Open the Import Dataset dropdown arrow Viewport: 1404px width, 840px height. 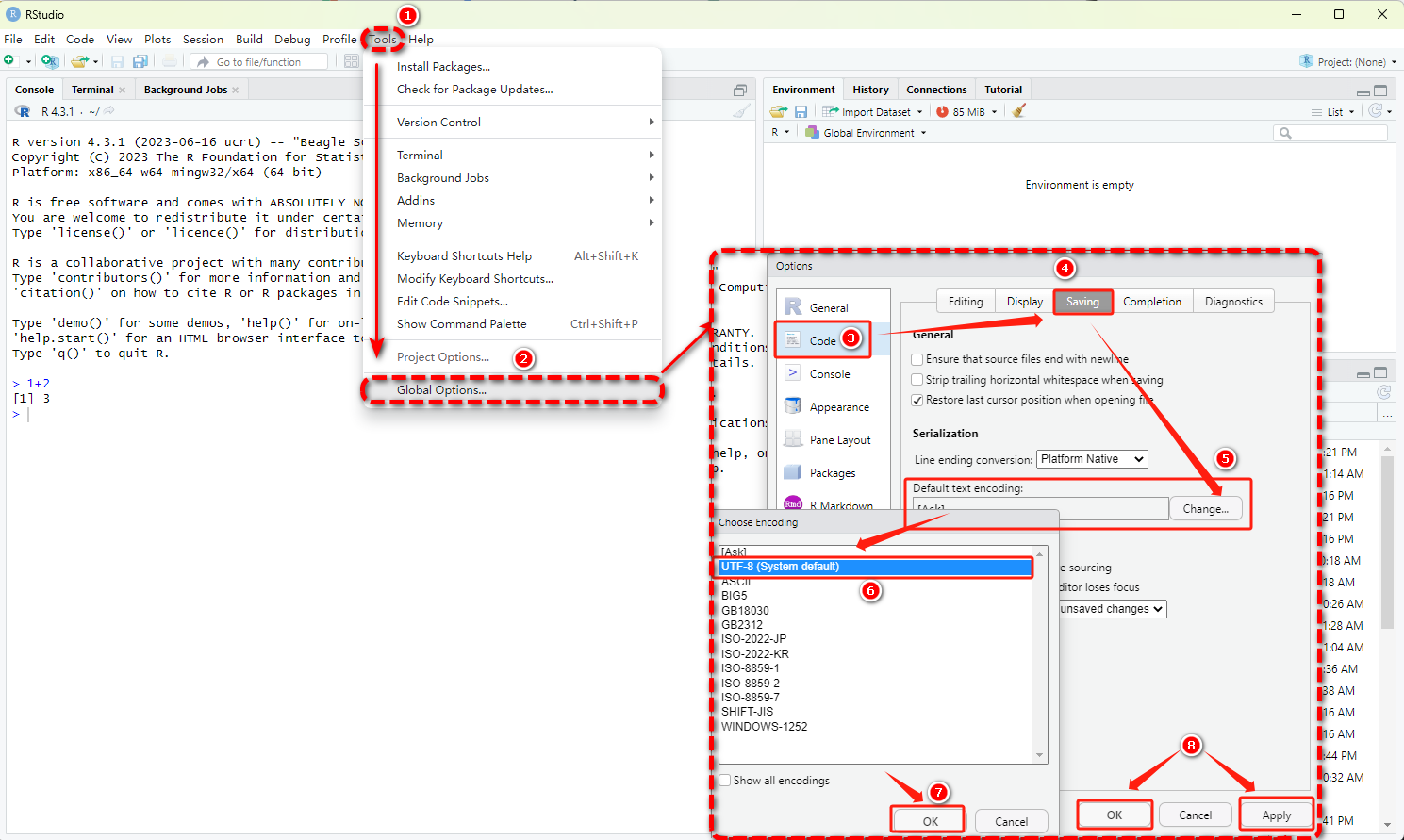(919, 112)
